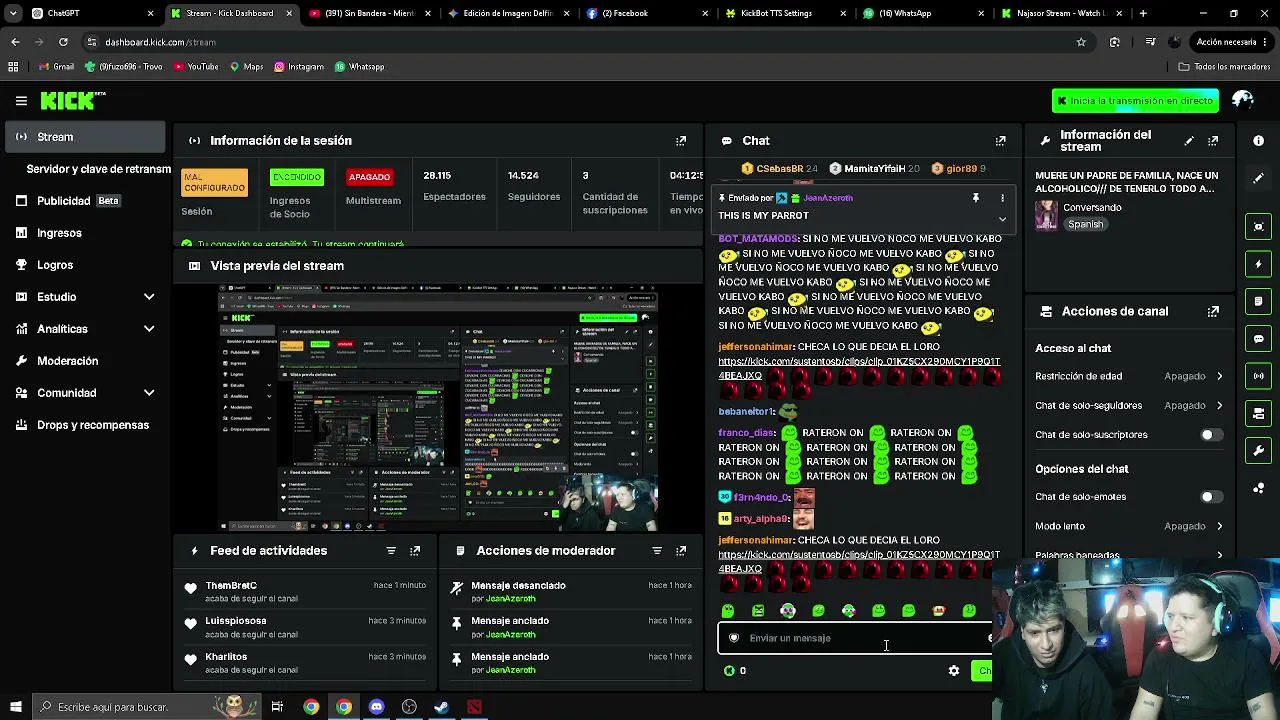Viewport: 1280px width, 720px height.
Task: Click the Spanish language tag
Action: [x=1085, y=225]
